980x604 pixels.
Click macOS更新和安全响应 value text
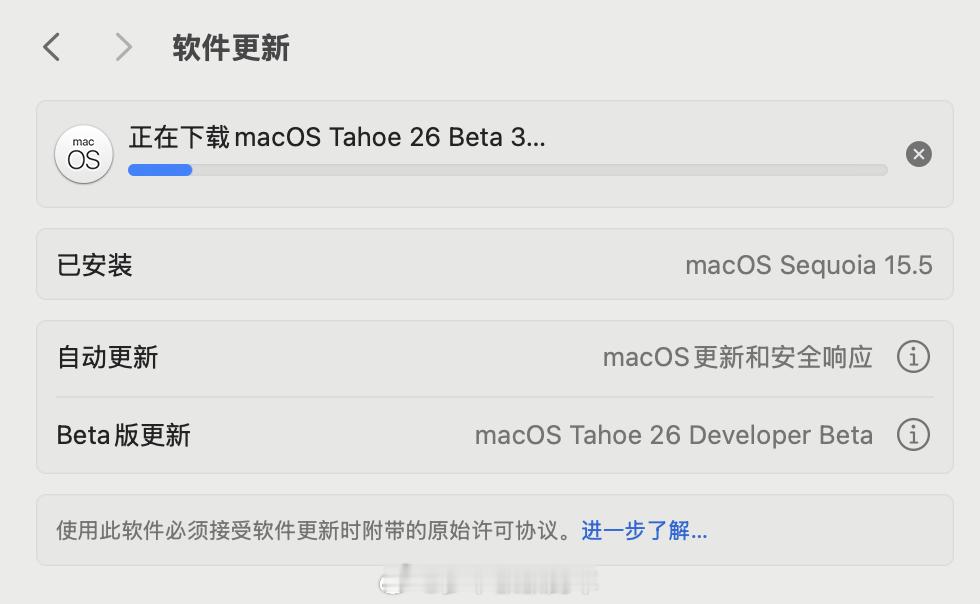coord(738,358)
